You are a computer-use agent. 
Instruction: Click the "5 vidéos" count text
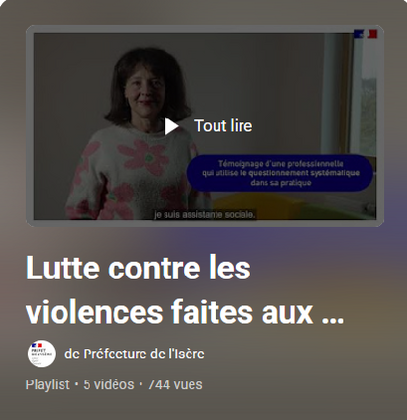[109, 385]
